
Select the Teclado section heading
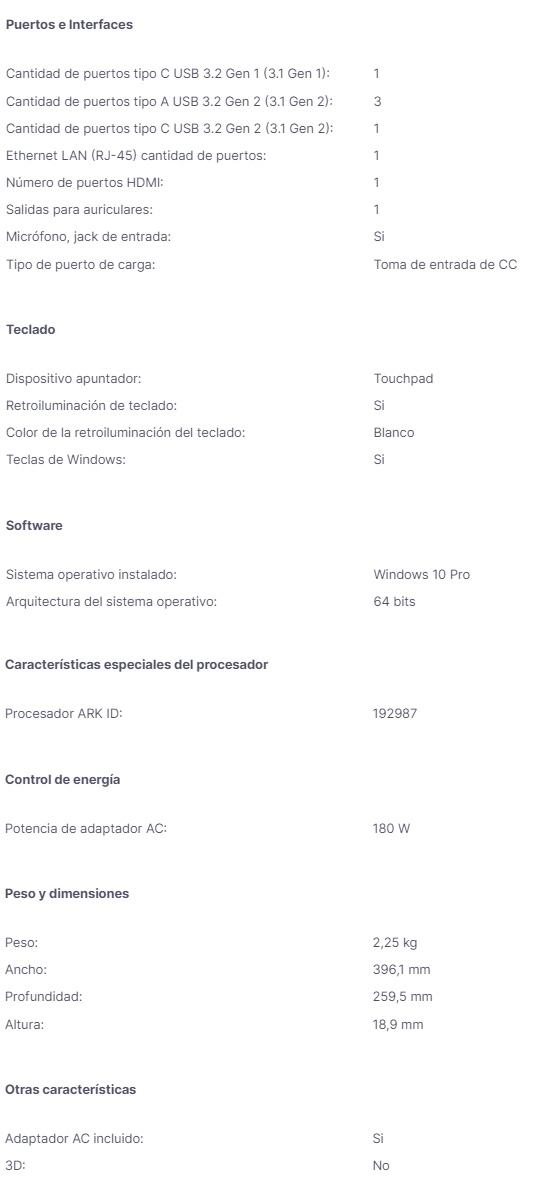(x=31, y=330)
